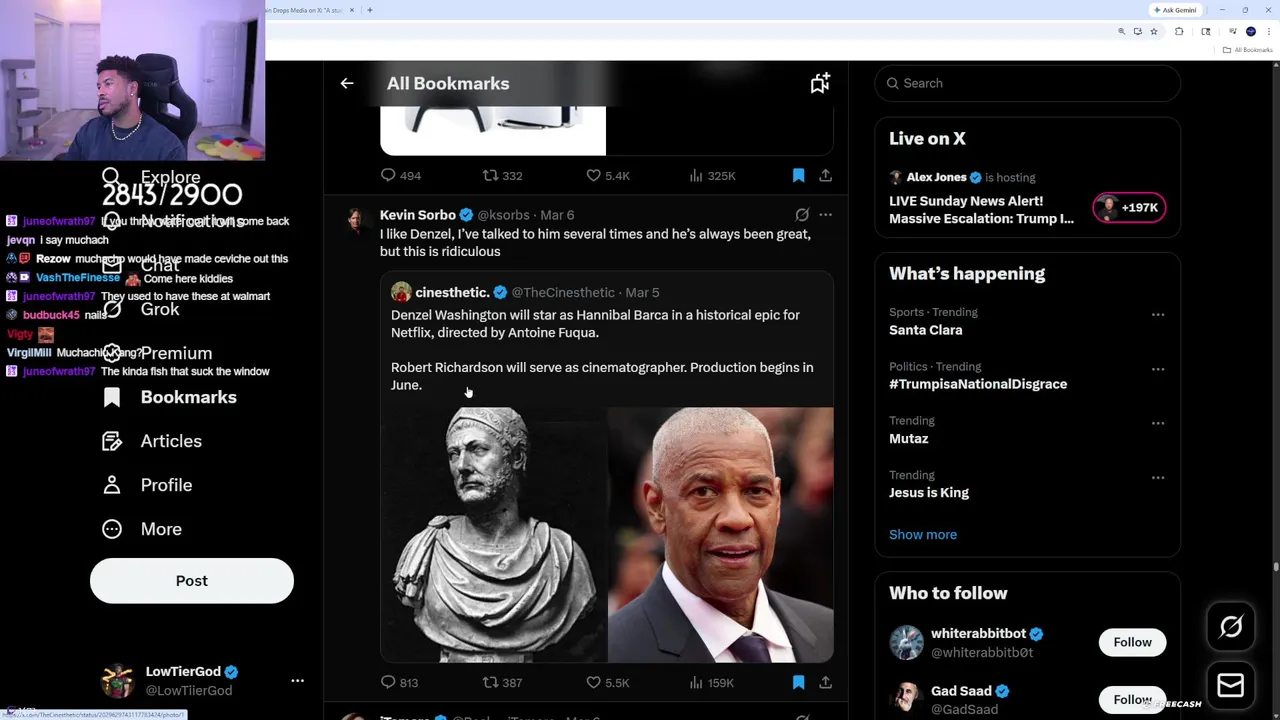This screenshot has width=1280, height=720.
Task: Open more options on Kevin Sorbo's post
Action: (825, 215)
